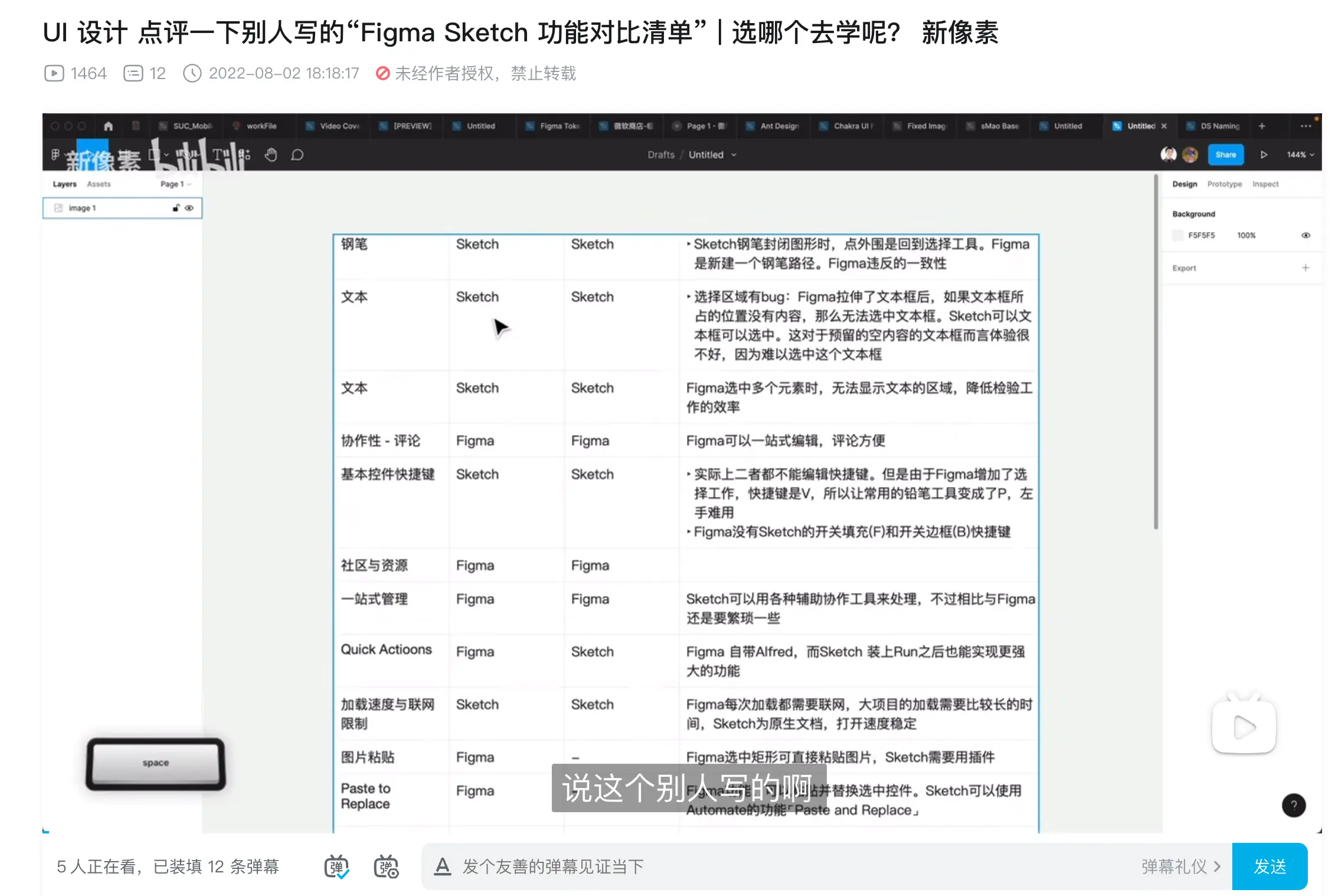Select the Hand tool in the toolbar

271,155
